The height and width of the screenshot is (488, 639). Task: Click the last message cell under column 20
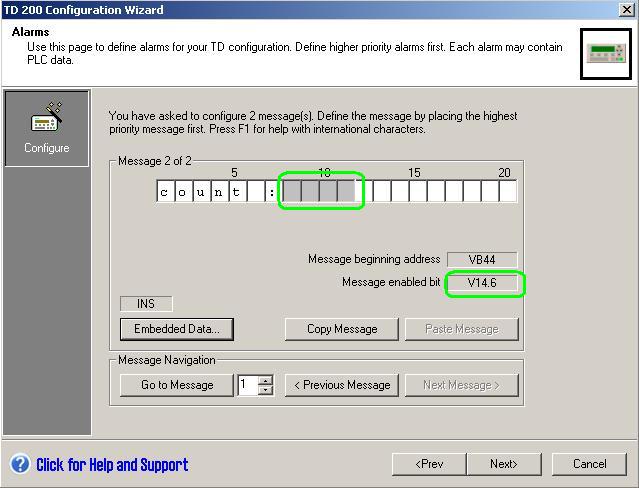click(508, 192)
